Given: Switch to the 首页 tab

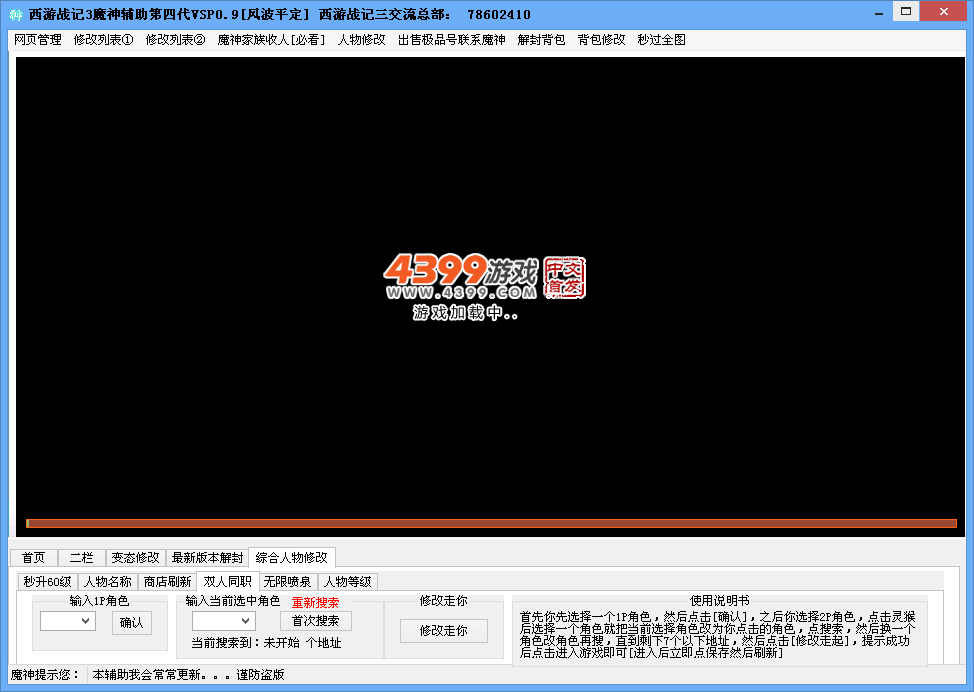Looking at the screenshot, I should [34, 558].
